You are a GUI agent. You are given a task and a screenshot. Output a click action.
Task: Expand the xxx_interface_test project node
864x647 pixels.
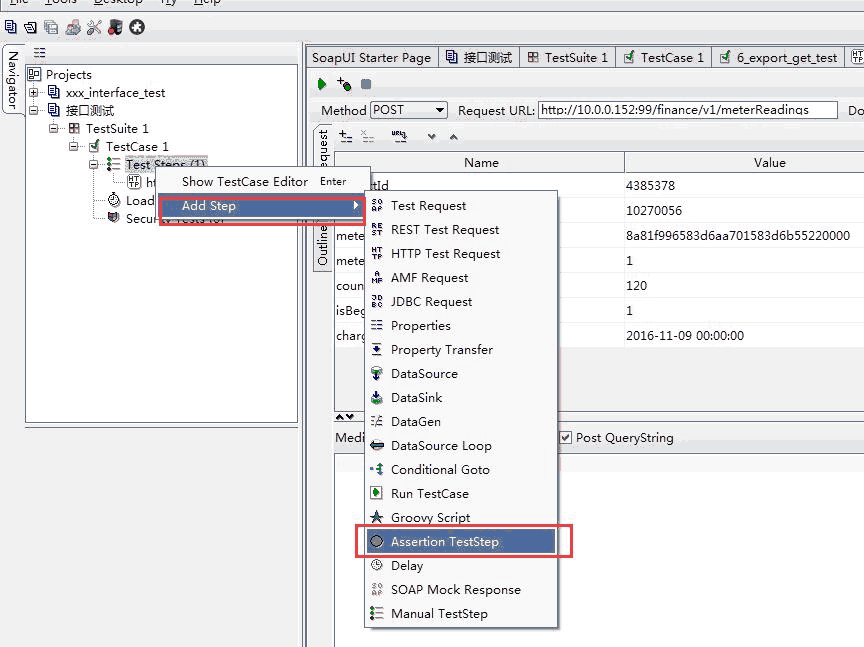[34, 93]
